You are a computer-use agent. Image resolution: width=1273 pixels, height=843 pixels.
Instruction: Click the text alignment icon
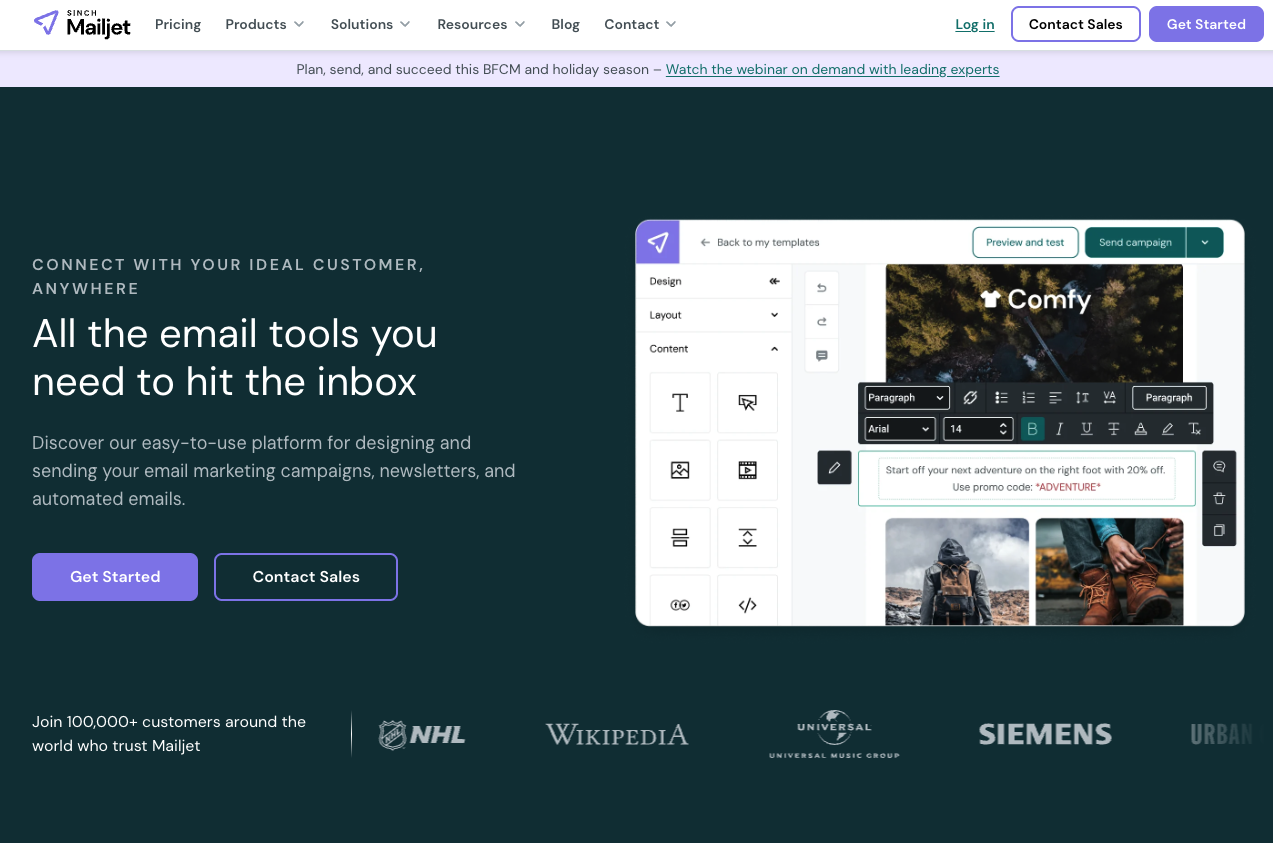pos(1055,397)
